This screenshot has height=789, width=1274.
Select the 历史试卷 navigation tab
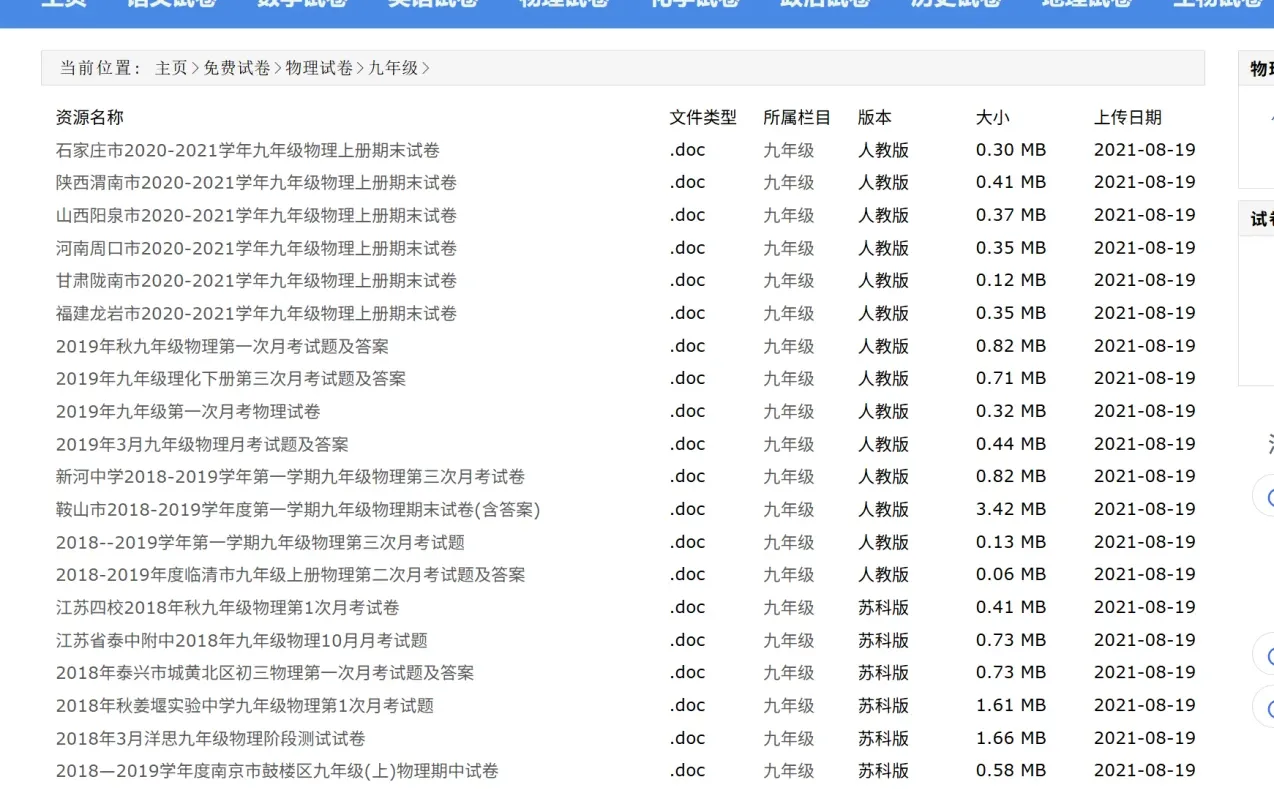955,5
